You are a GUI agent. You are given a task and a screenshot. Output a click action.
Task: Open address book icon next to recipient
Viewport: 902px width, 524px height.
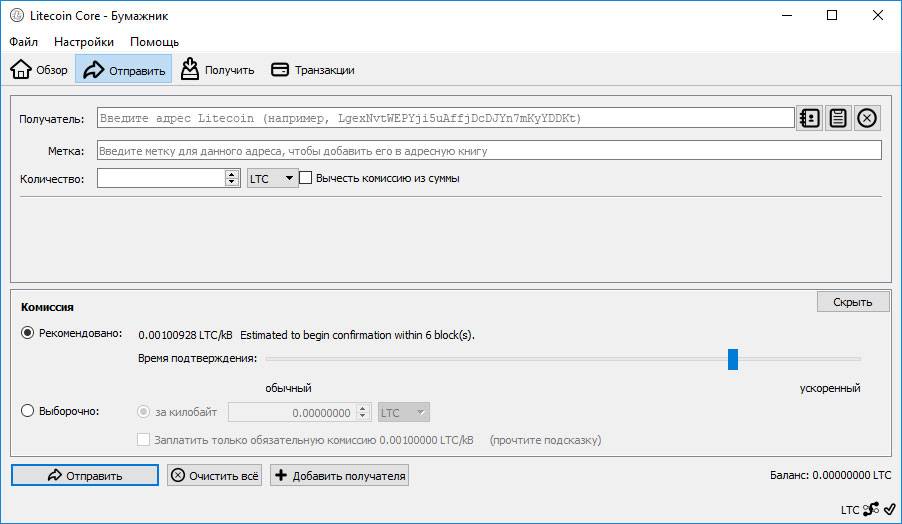pos(809,118)
